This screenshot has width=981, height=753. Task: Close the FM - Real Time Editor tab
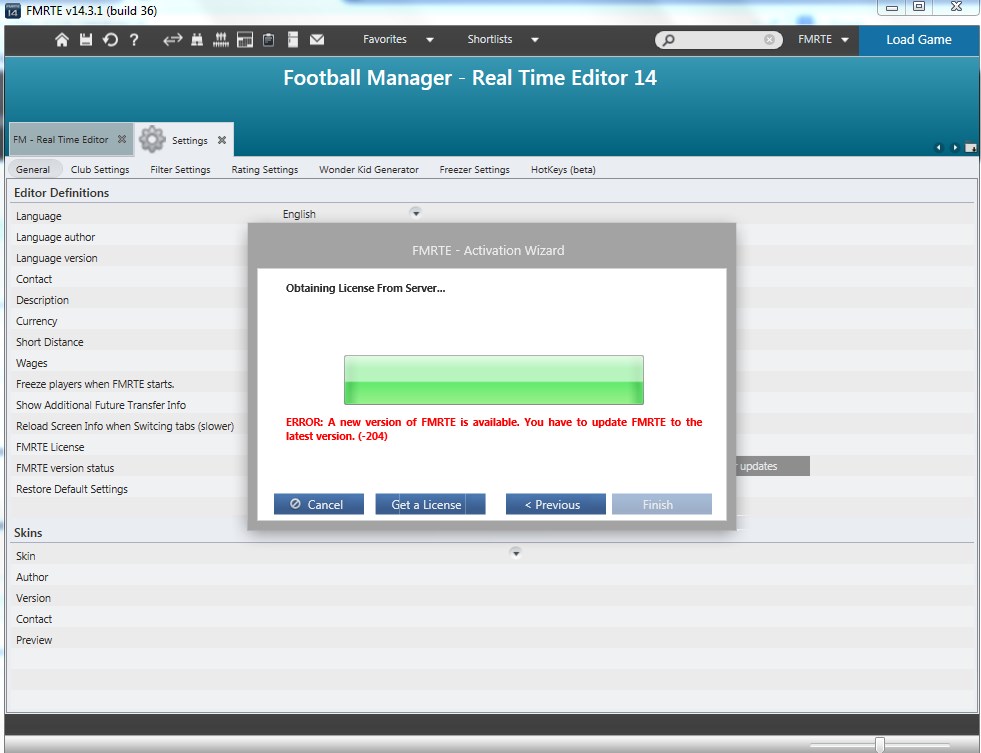[122, 139]
